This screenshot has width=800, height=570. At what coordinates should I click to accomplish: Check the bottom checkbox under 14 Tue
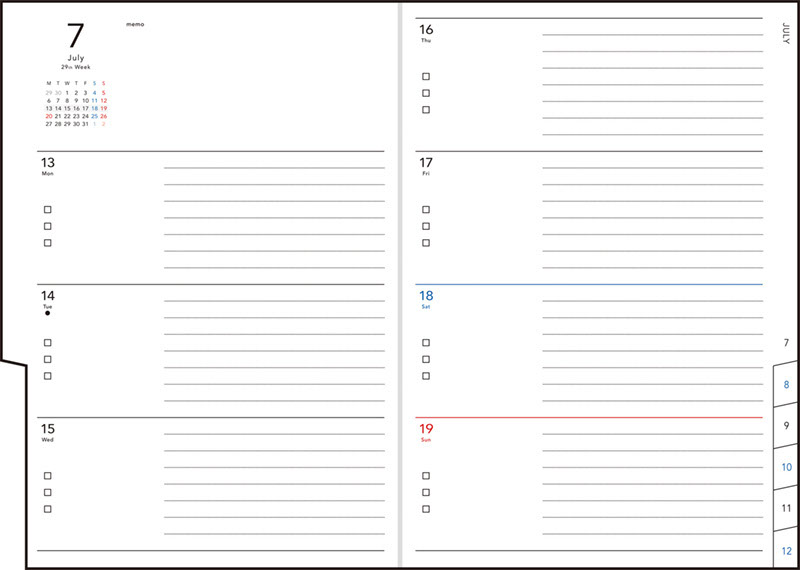47,376
